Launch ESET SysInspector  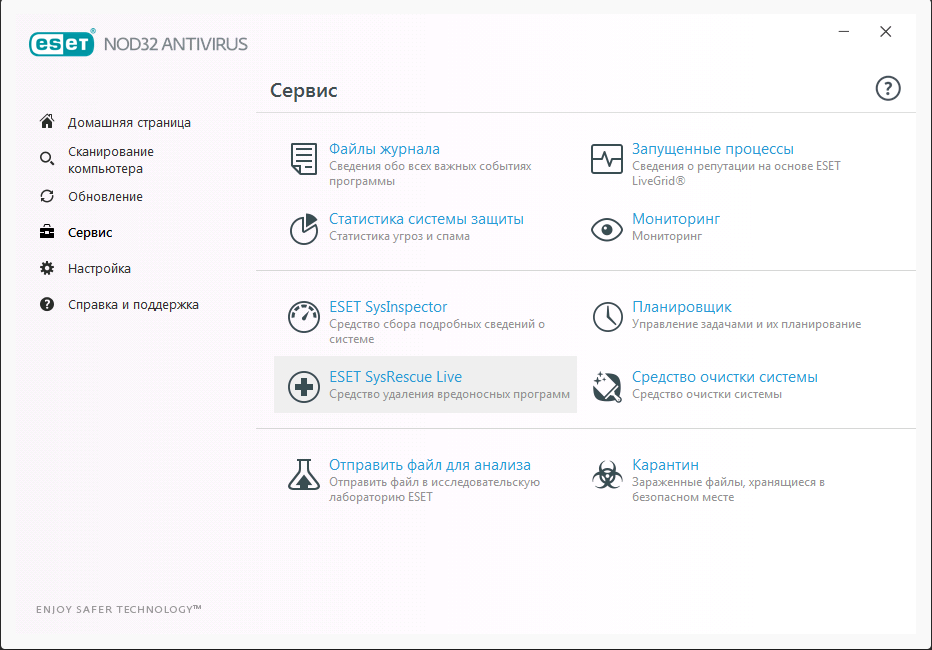388,307
